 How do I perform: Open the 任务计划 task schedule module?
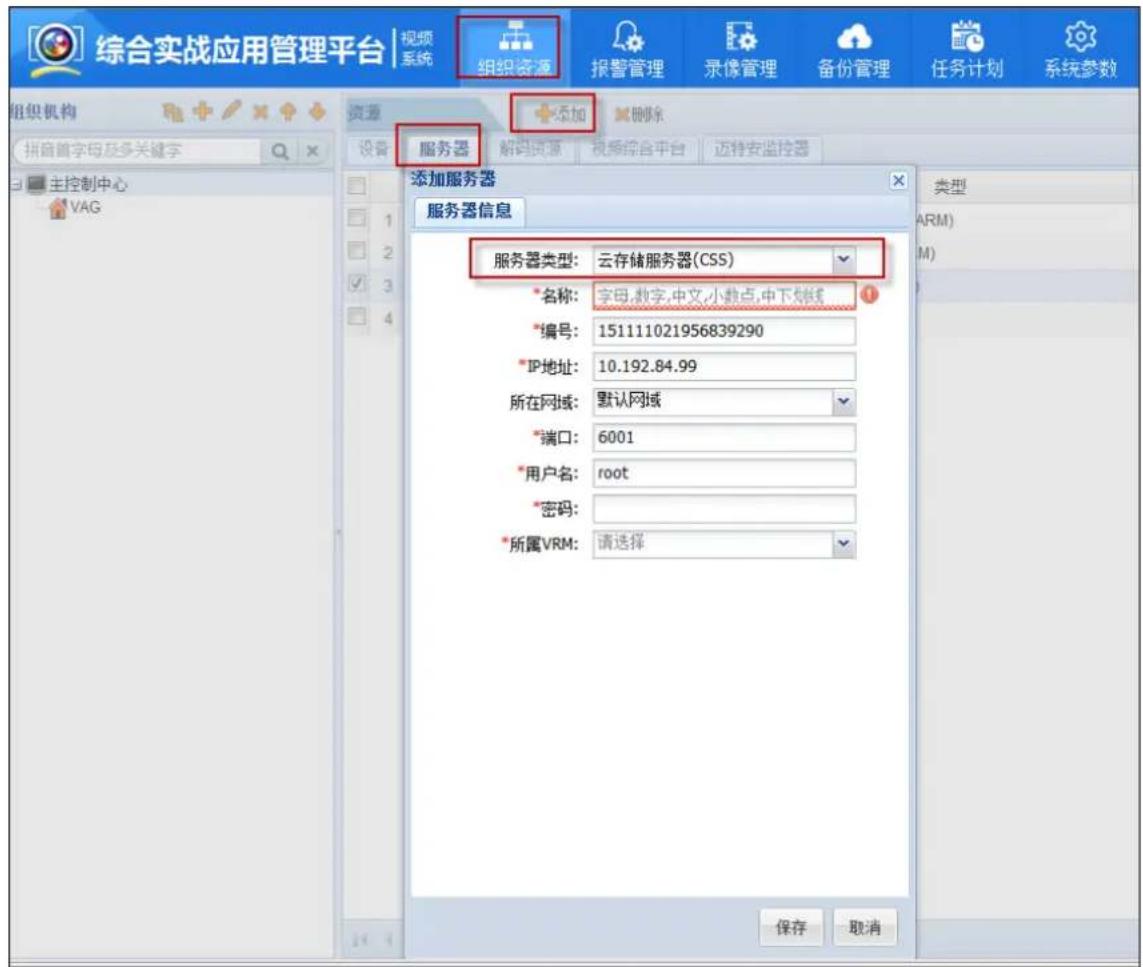[x=967, y=48]
